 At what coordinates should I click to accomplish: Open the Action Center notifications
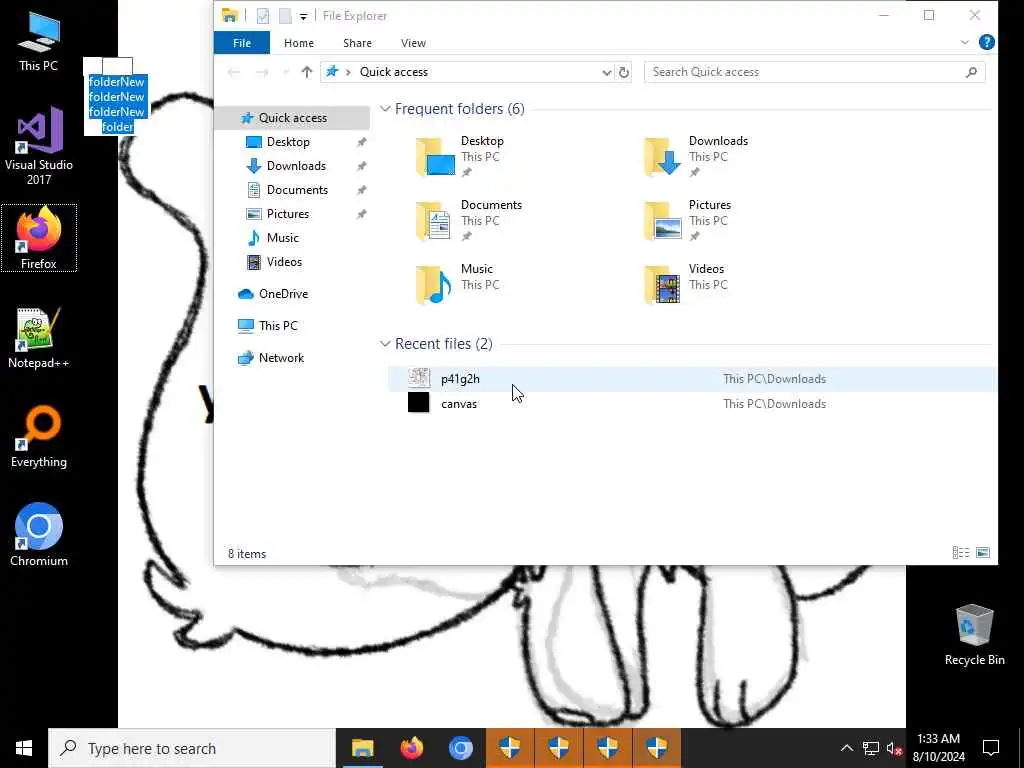tap(991, 748)
